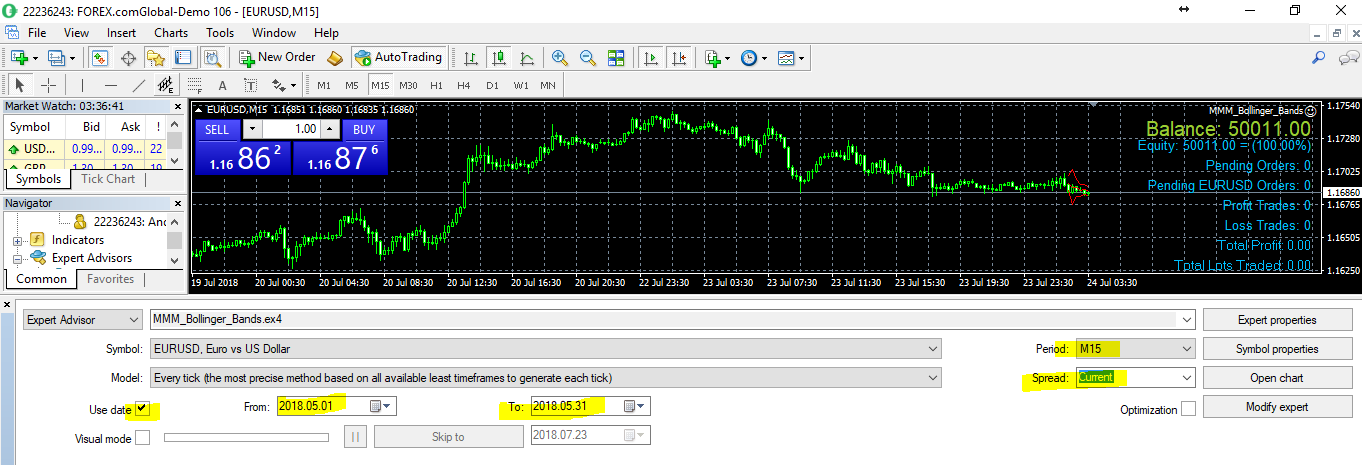Uncheck the Use date checkbox
This screenshot has width=1362, height=465.
[144, 409]
